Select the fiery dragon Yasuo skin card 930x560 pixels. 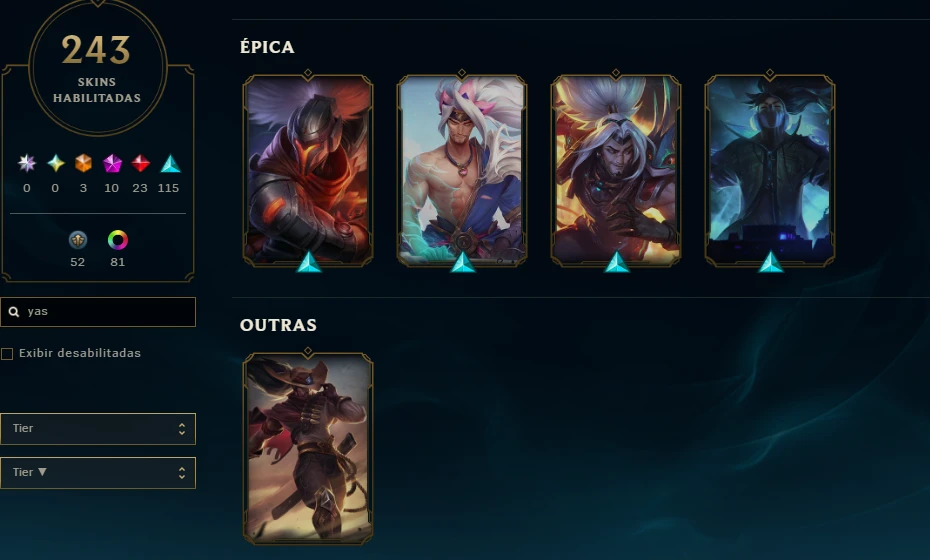(x=616, y=170)
